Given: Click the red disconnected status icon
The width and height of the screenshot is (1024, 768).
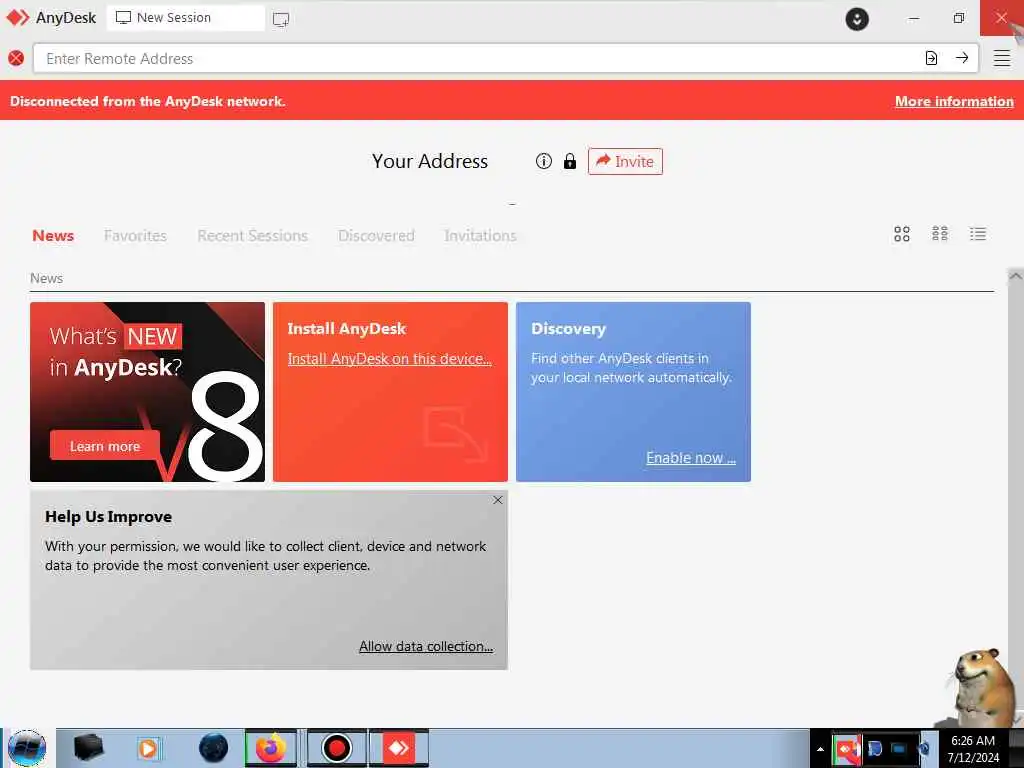Looking at the screenshot, I should (x=16, y=58).
